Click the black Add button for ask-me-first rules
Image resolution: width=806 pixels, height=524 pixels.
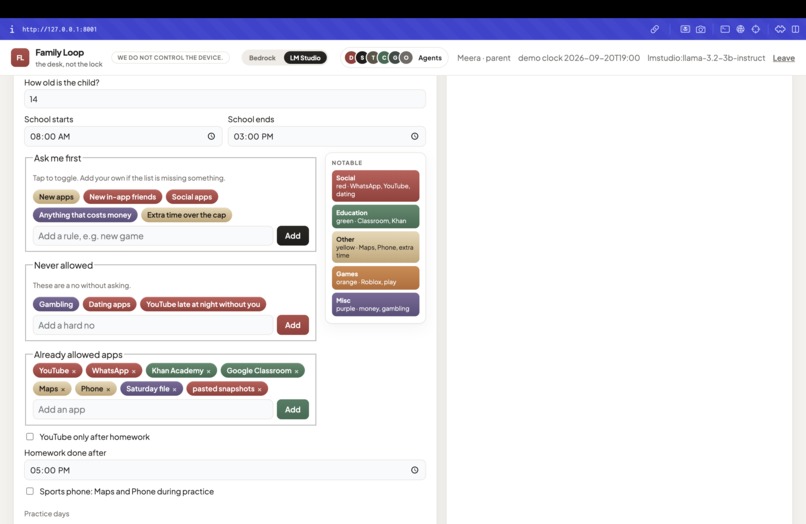pyautogui.click(x=292, y=236)
